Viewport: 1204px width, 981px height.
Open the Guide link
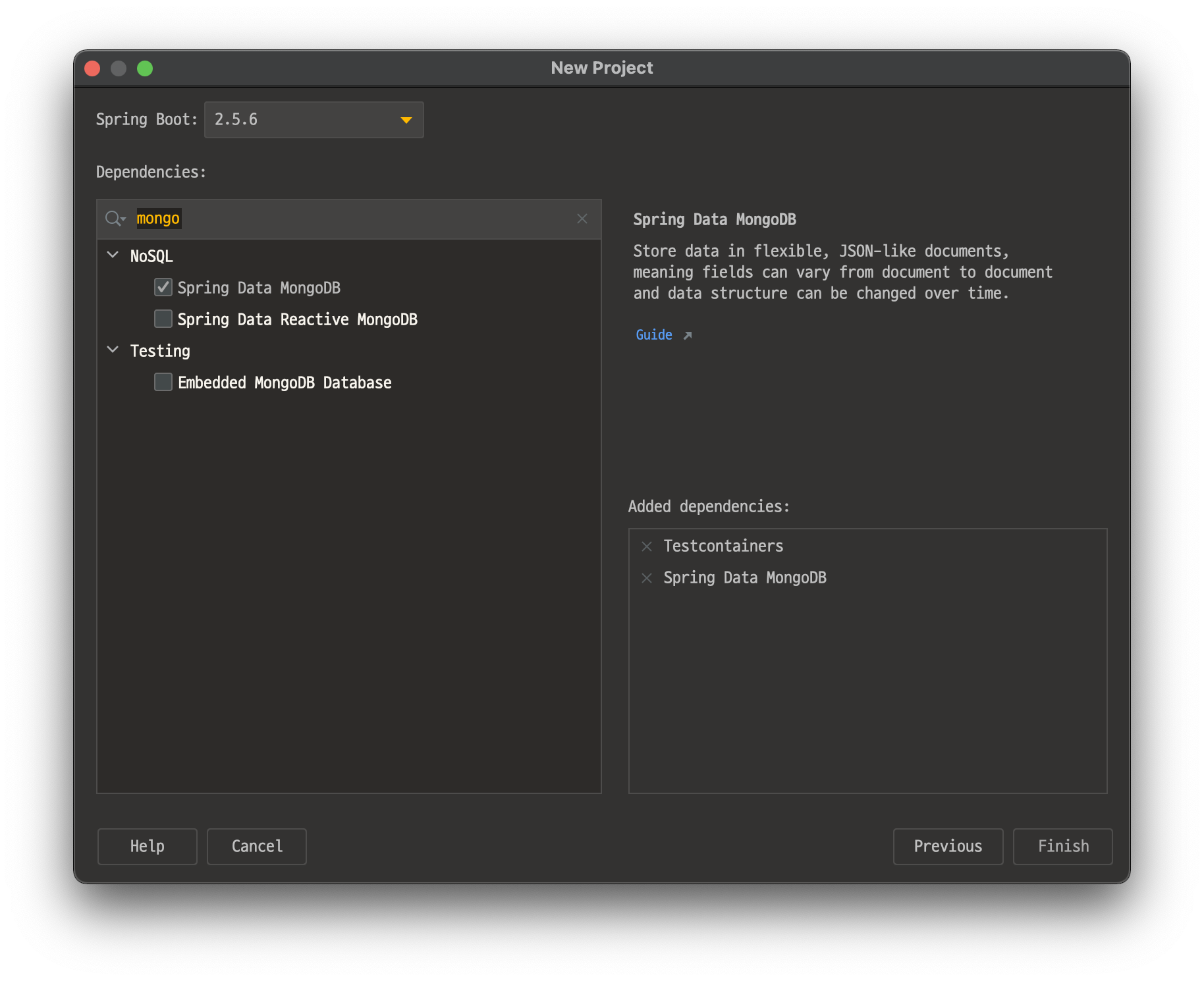(654, 334)
